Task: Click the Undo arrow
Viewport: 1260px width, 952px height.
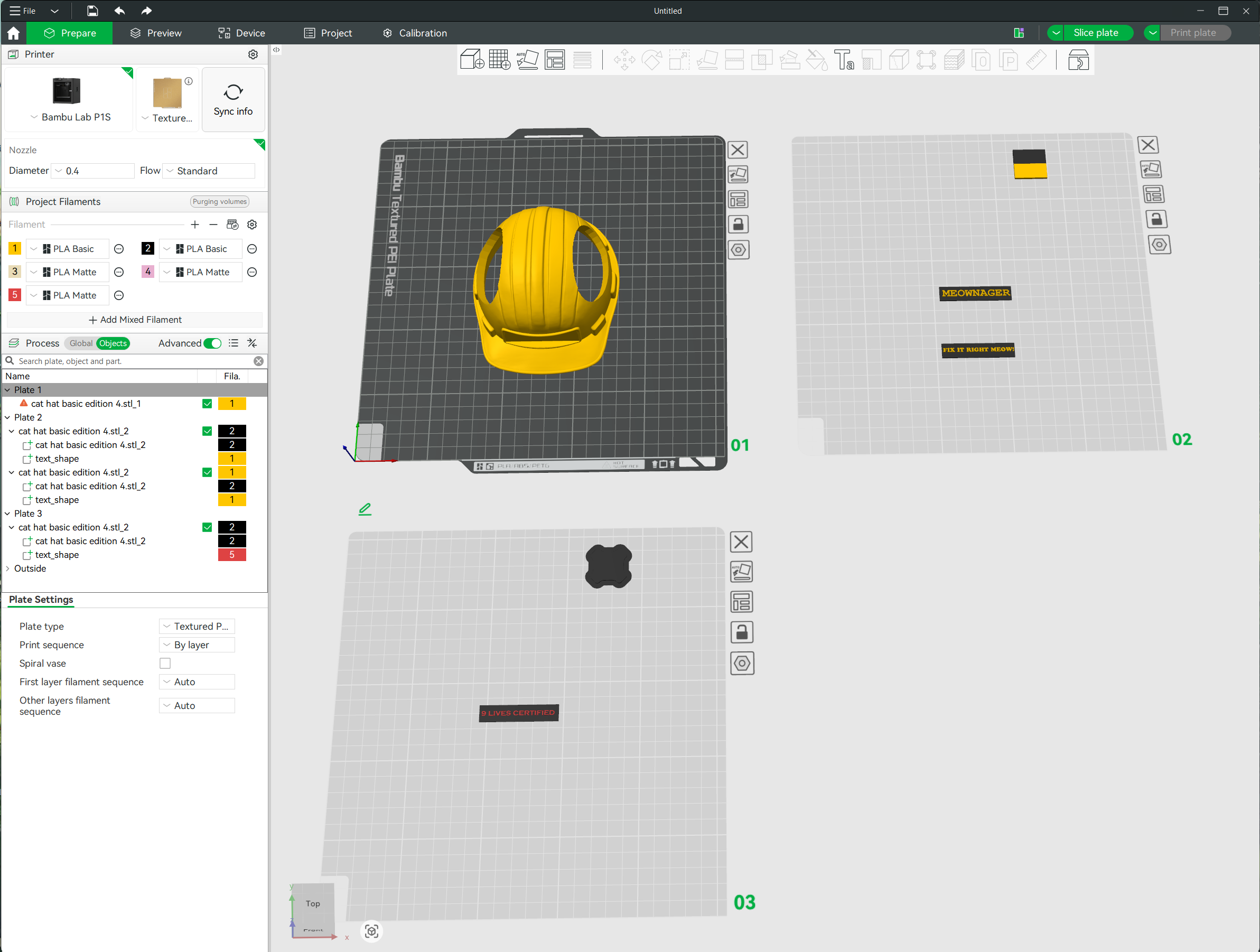Action: [119, 11]
